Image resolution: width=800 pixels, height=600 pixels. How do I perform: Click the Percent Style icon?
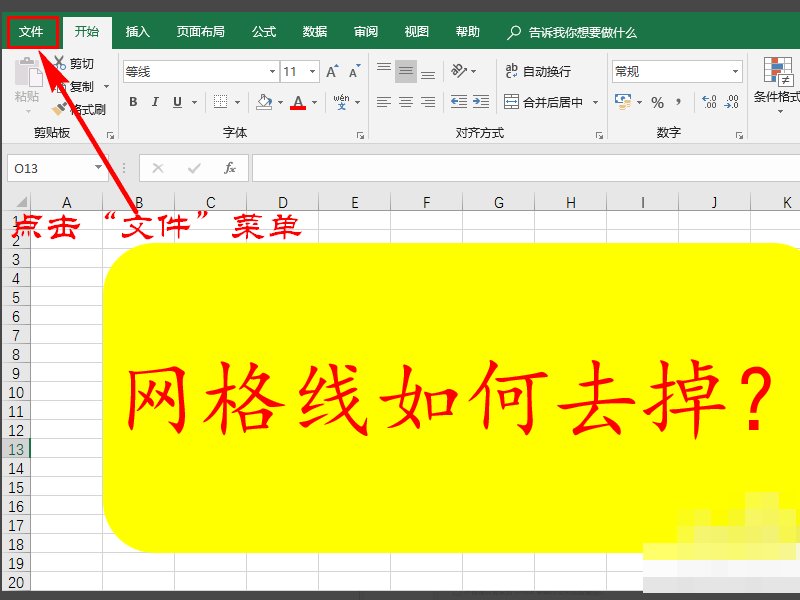[657, 100]
